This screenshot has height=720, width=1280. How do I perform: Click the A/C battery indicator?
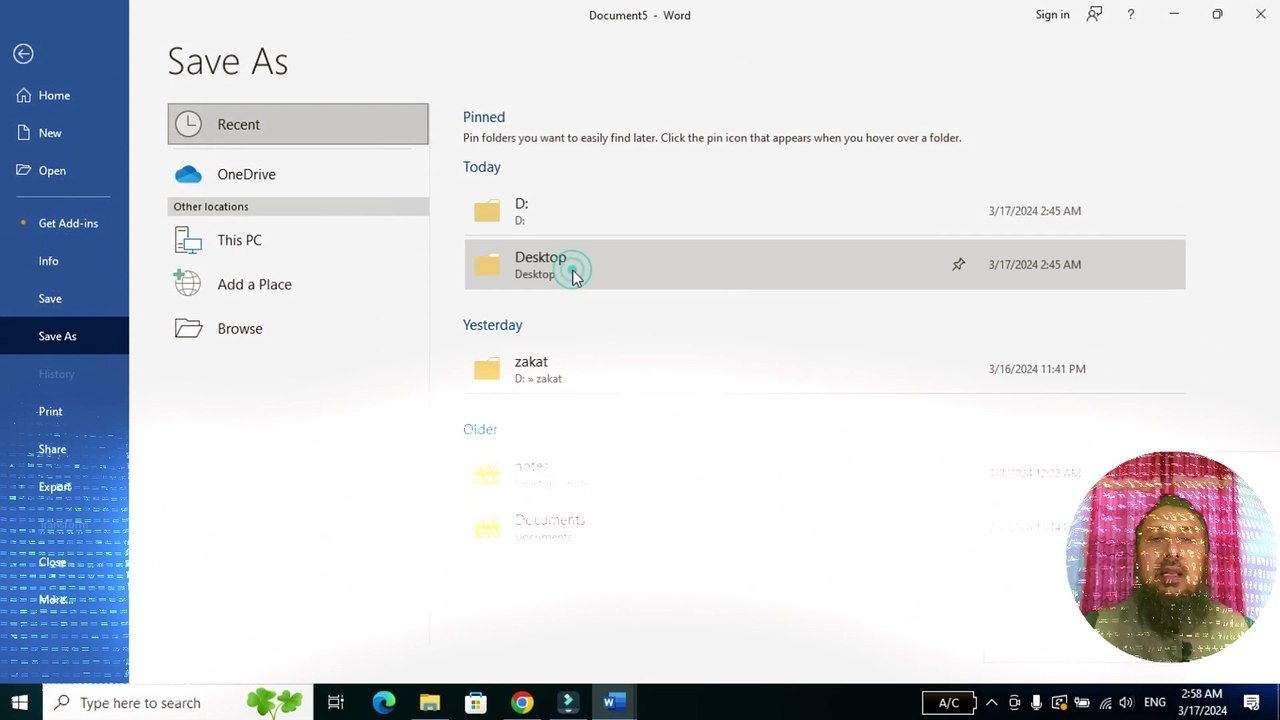click(949, 703)
